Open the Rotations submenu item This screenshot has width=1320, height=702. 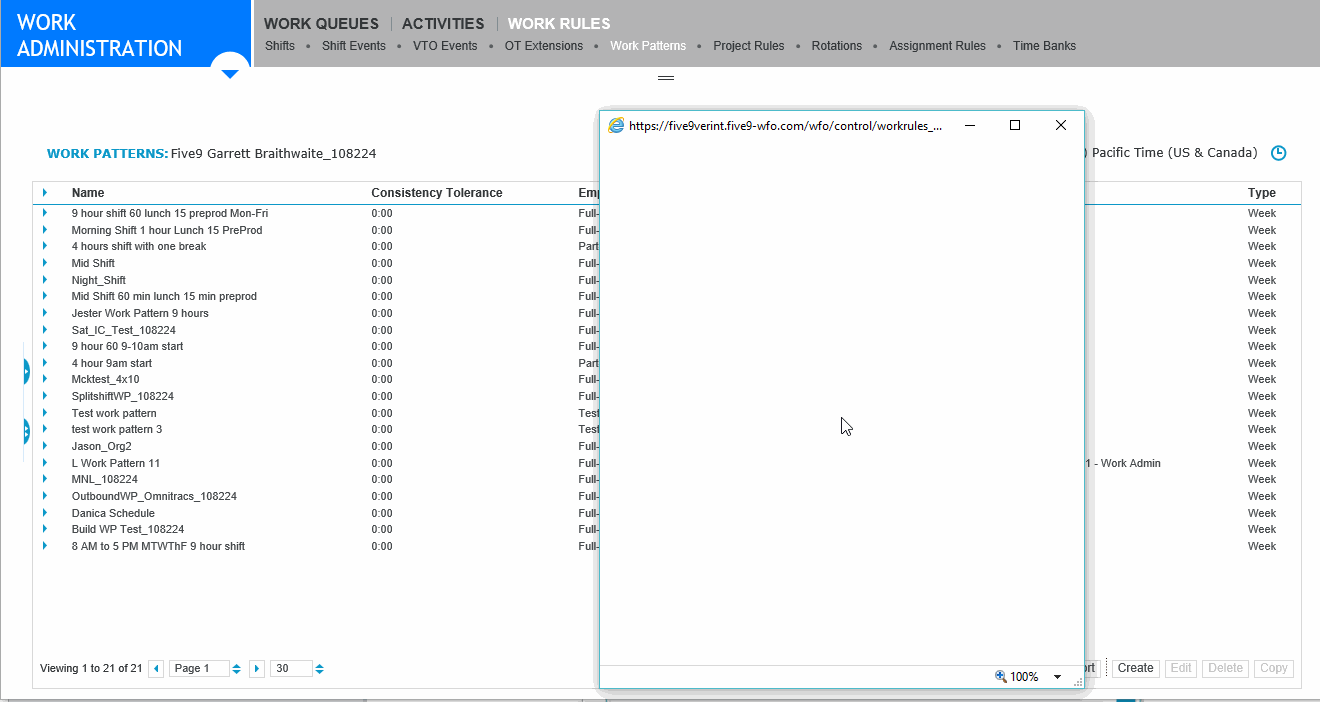[x=837, y=46]
